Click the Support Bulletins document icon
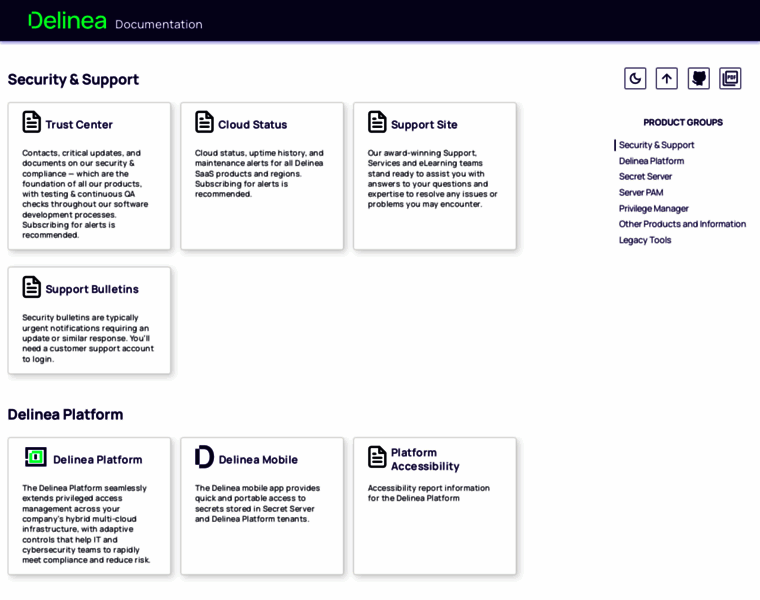 coord(32,286)
